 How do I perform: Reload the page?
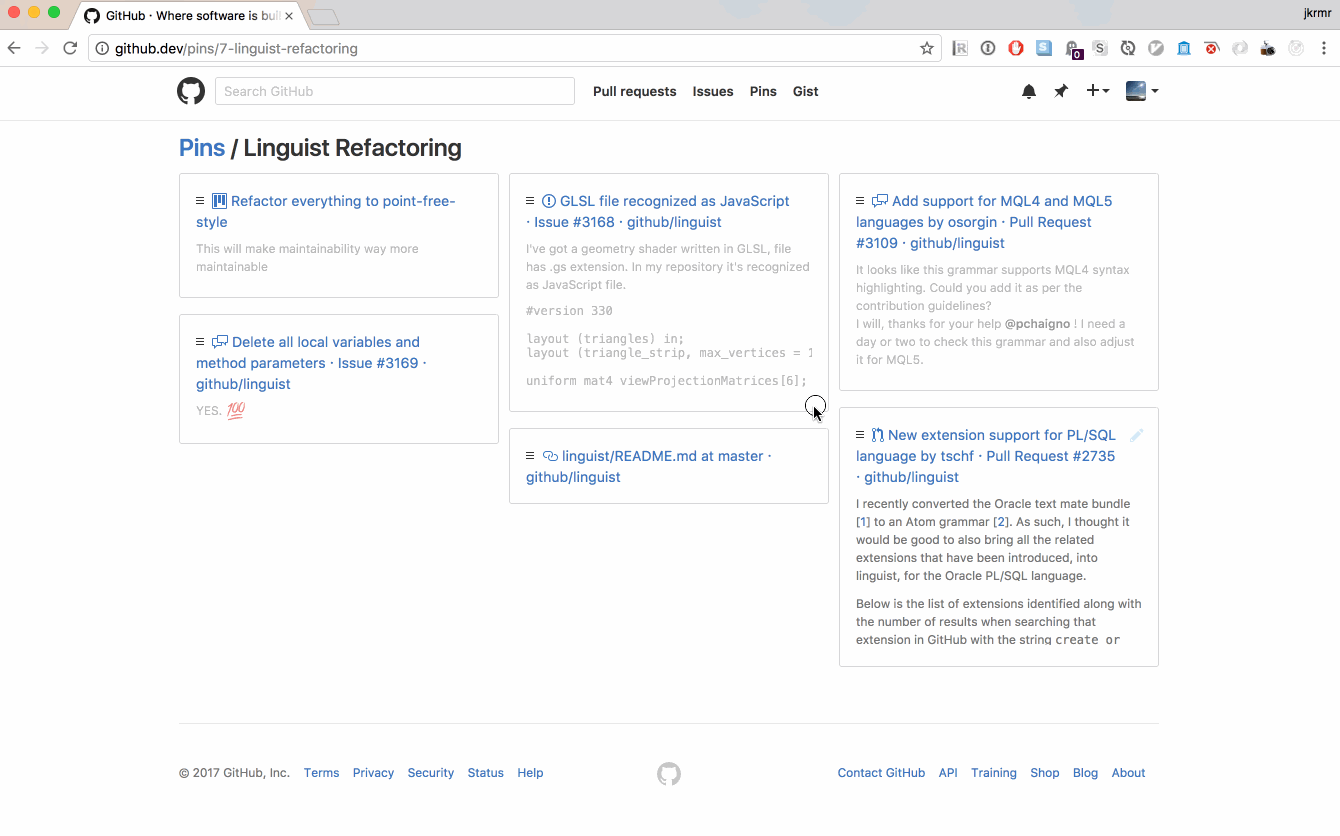point(70,48)
